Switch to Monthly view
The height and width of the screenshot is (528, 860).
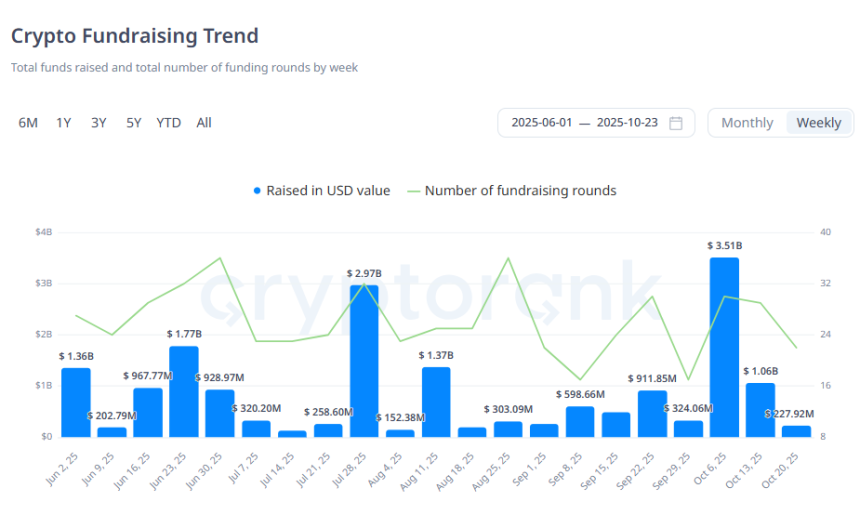coord(747,123)
